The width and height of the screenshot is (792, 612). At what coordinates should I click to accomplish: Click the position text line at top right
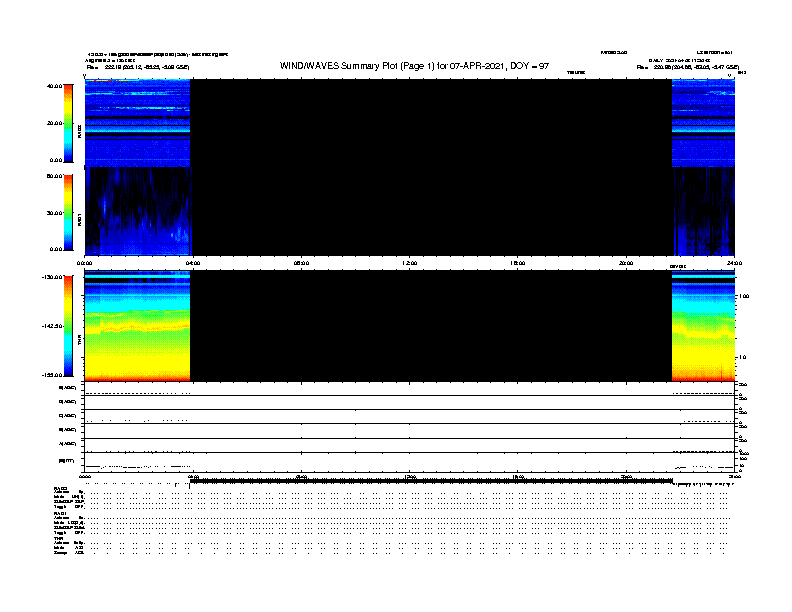pyautogui.click(x=687, y=67)
